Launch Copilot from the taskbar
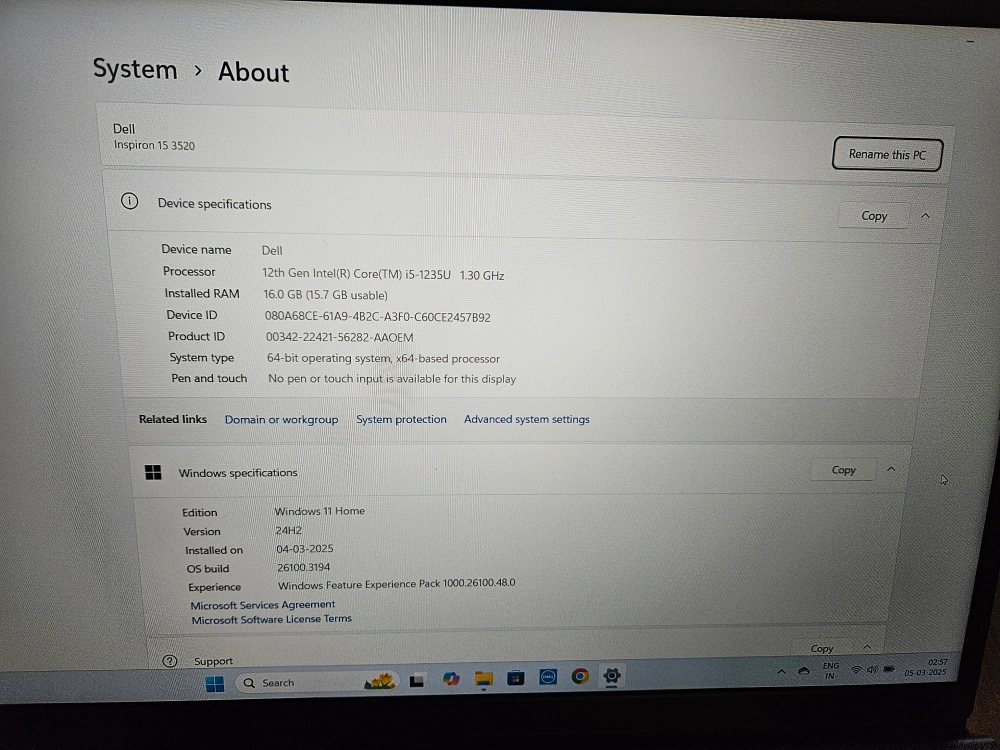The width and height of the screenshot is (1000, 750). 451,679
